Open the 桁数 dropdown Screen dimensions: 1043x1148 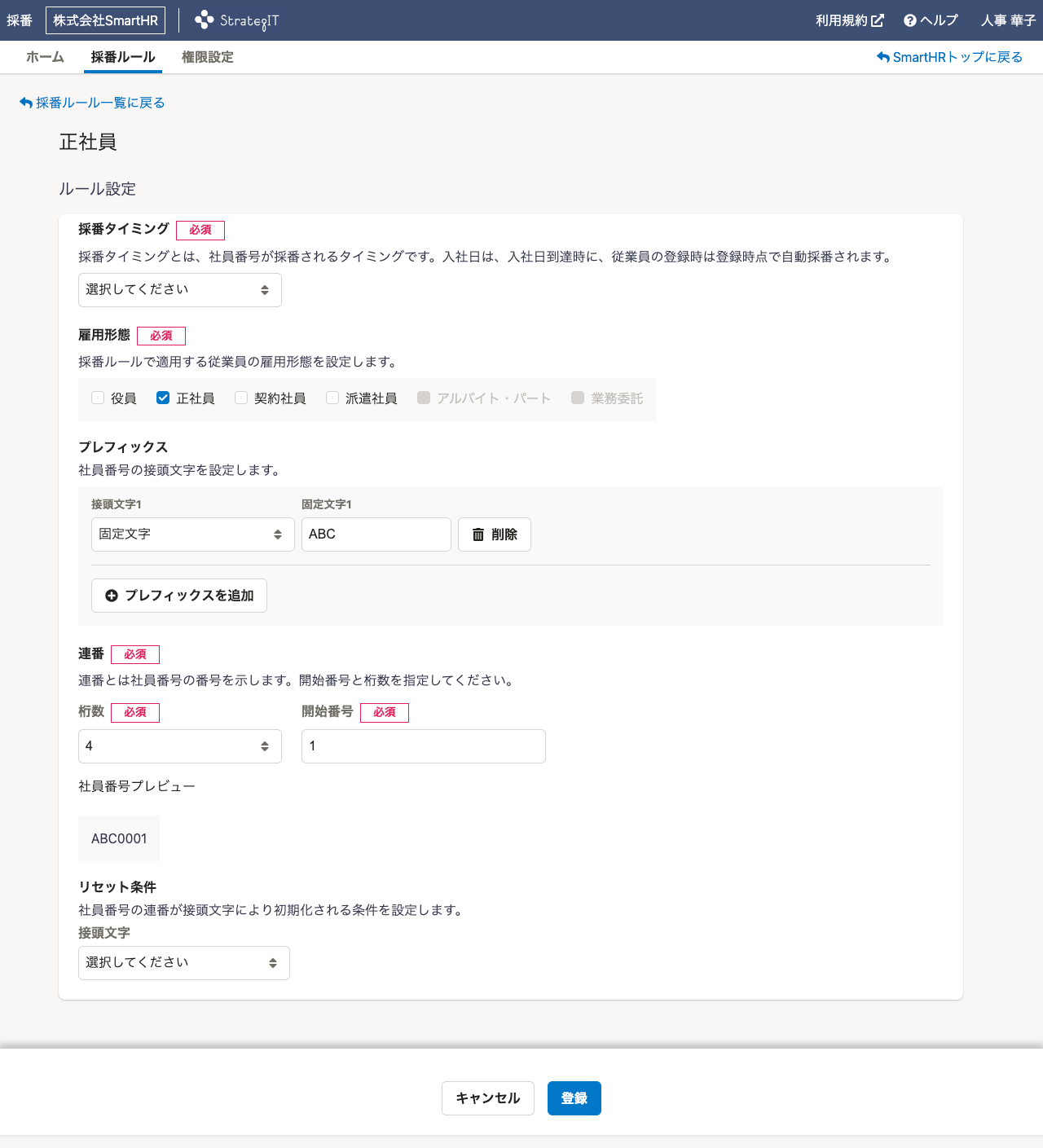(x=179, y=746)
